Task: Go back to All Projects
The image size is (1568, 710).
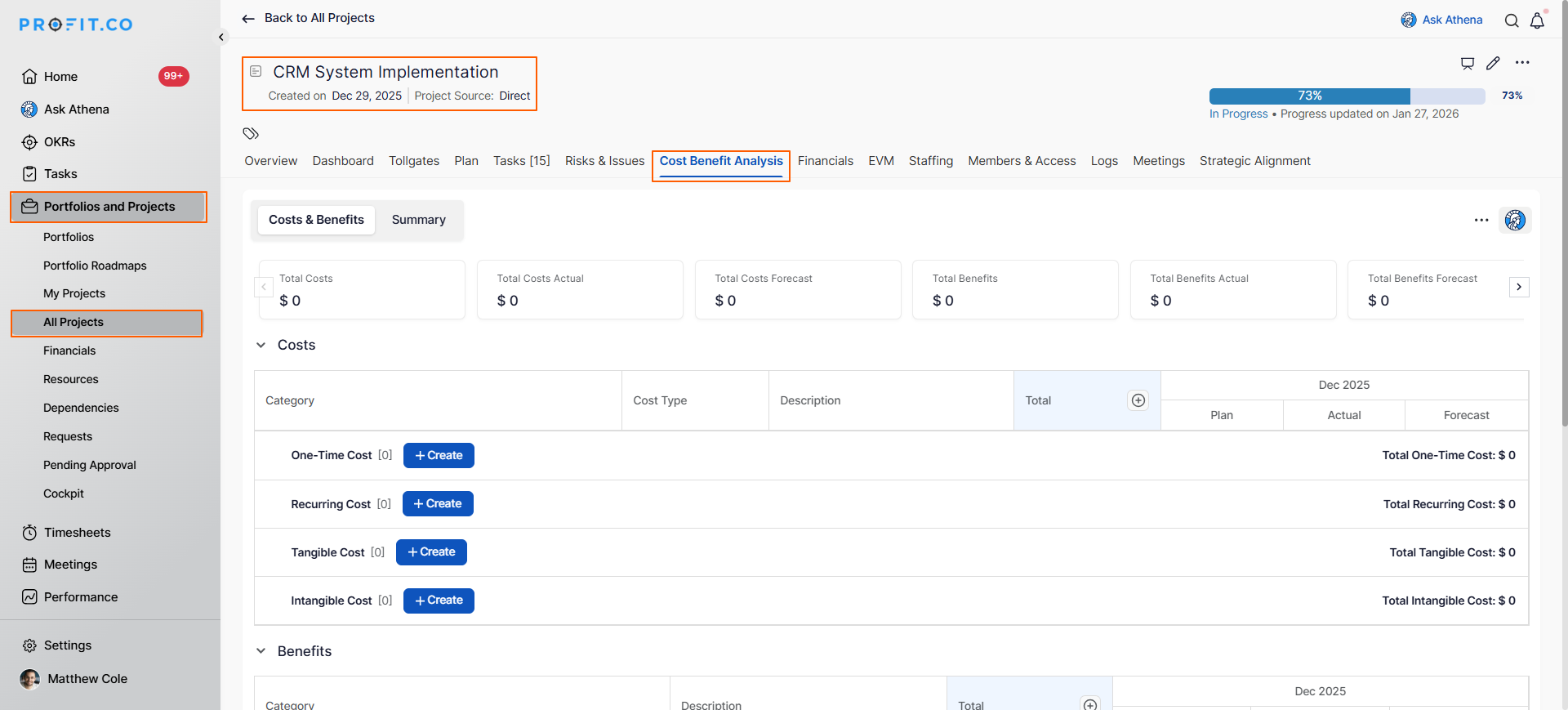Action: pos(309,18)
